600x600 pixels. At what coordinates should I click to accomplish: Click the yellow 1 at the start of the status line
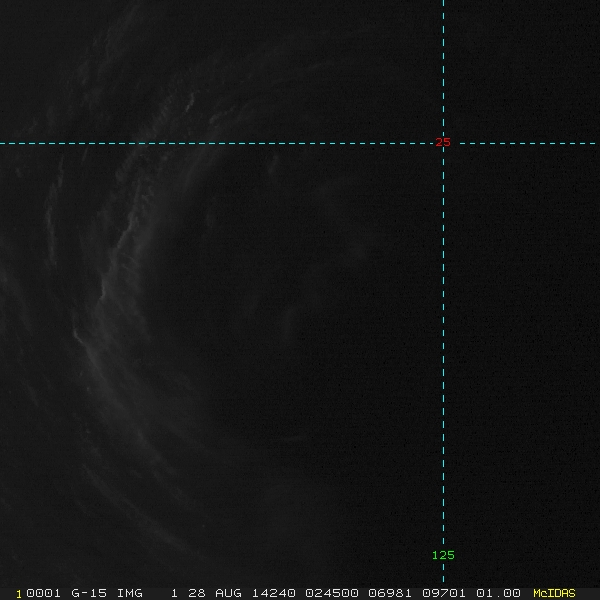pyautogui.click(x=18, y=594)
